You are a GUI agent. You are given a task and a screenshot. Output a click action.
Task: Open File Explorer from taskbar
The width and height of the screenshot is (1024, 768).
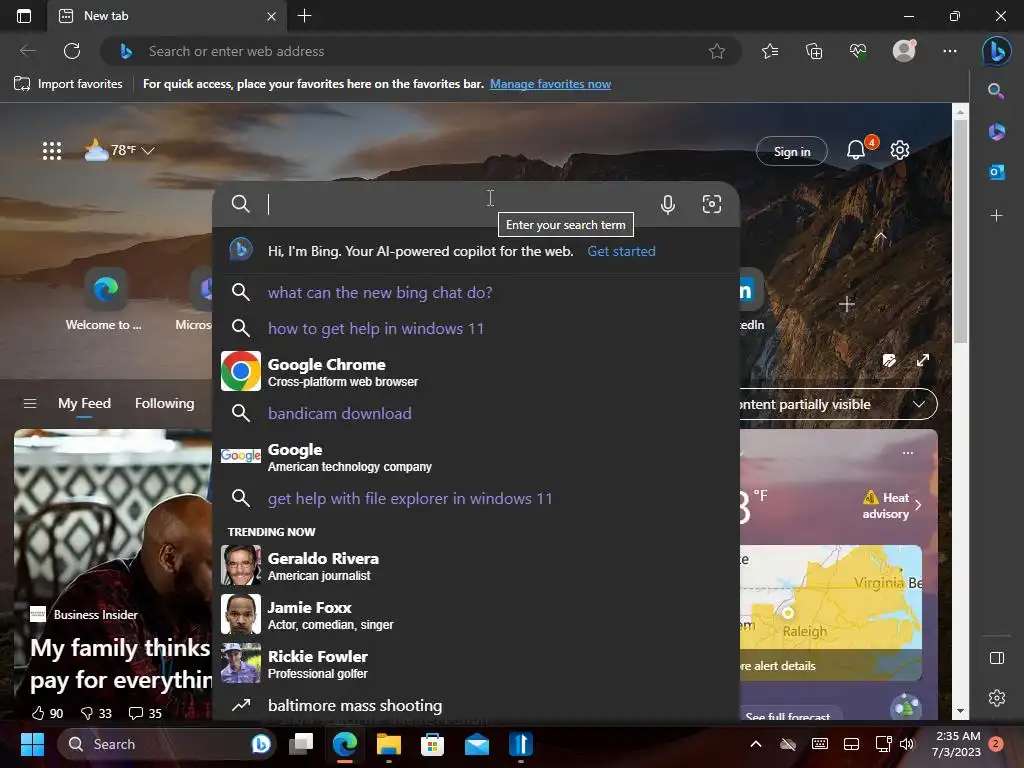click(389, 744)
